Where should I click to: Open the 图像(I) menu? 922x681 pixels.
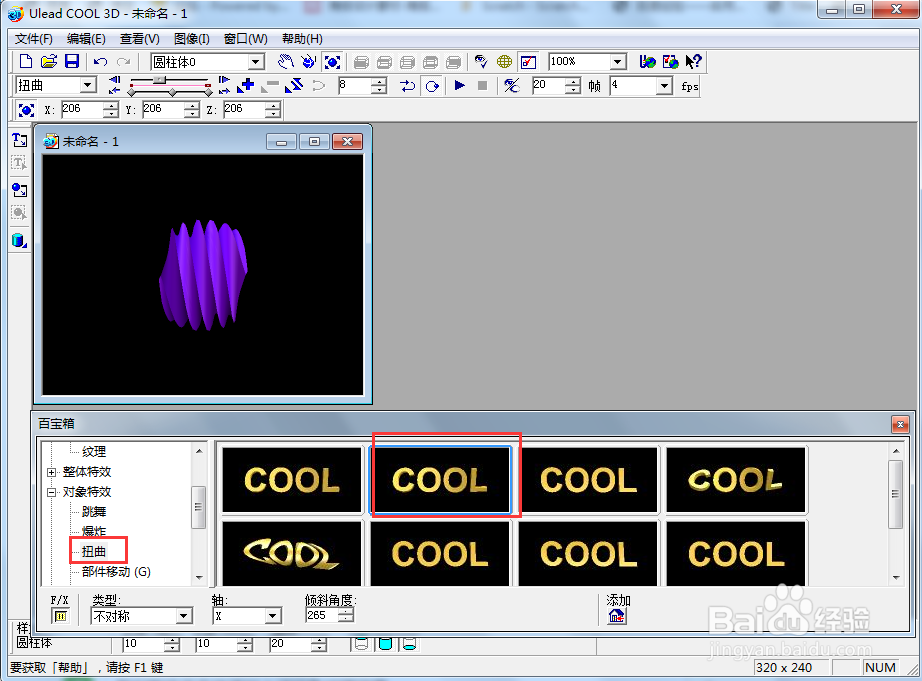(x=192, y=39)
